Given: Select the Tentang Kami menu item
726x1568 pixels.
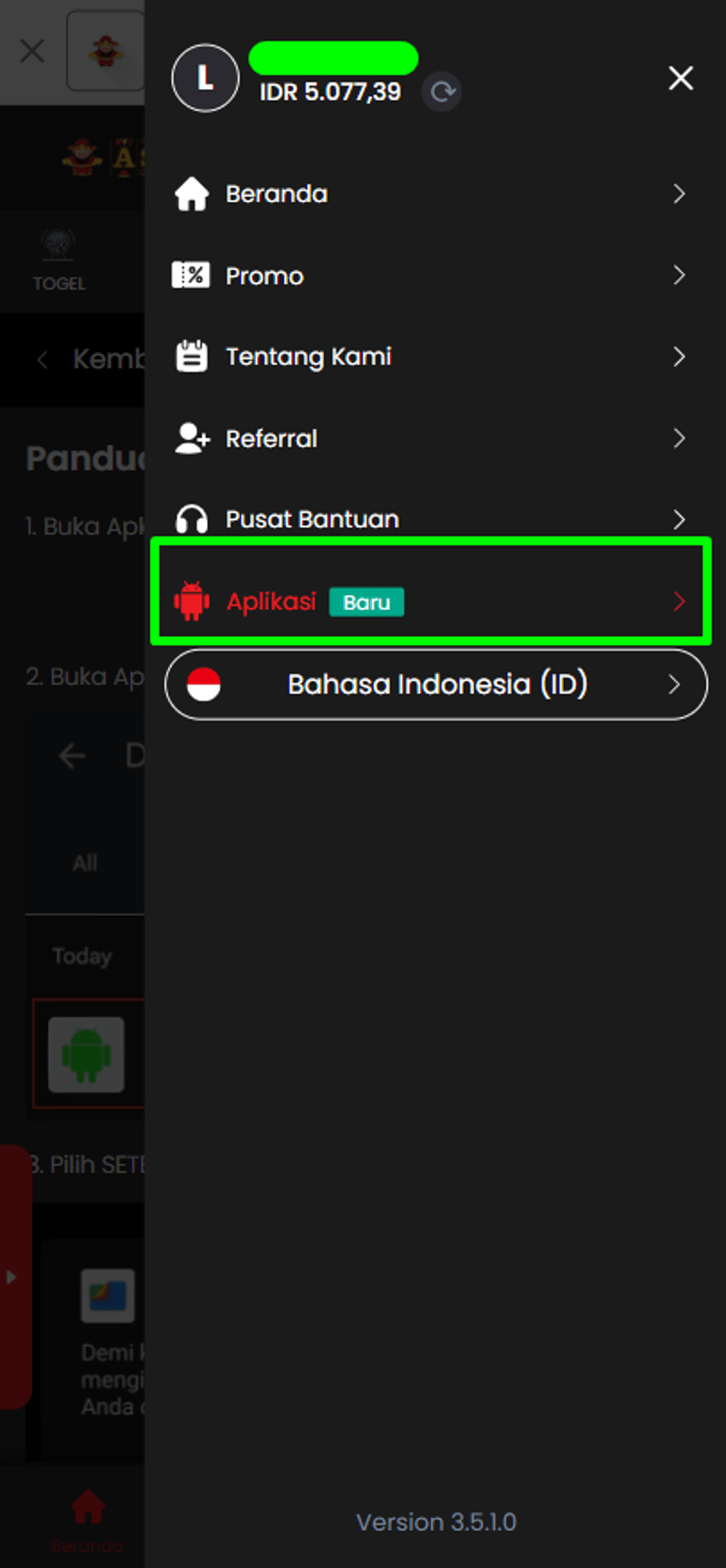Looking at the screenshot, I should pos(308,357).
